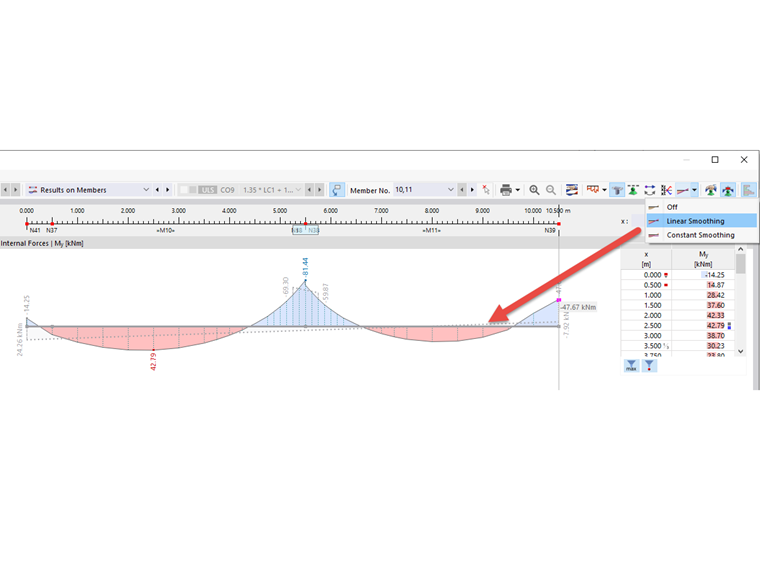Click the result values display icon
The image size is (760, 570).
click(x=593, y=190)
